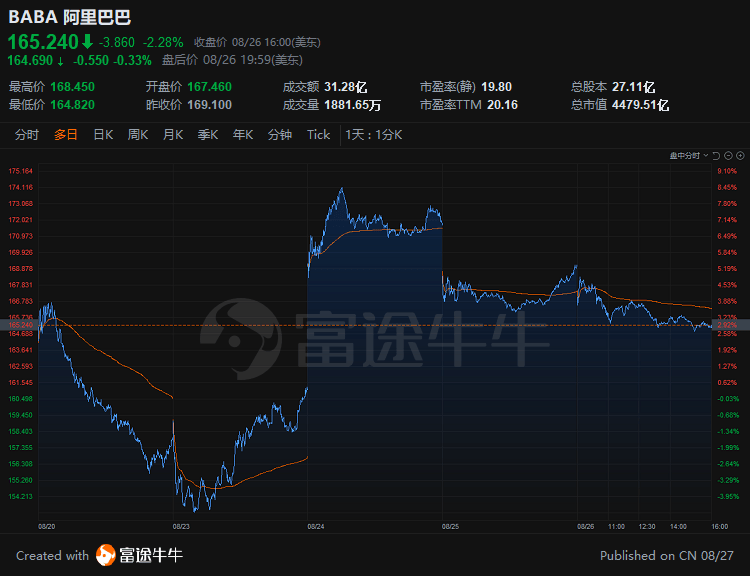Click the price change -3.860 value

[117, 42]
